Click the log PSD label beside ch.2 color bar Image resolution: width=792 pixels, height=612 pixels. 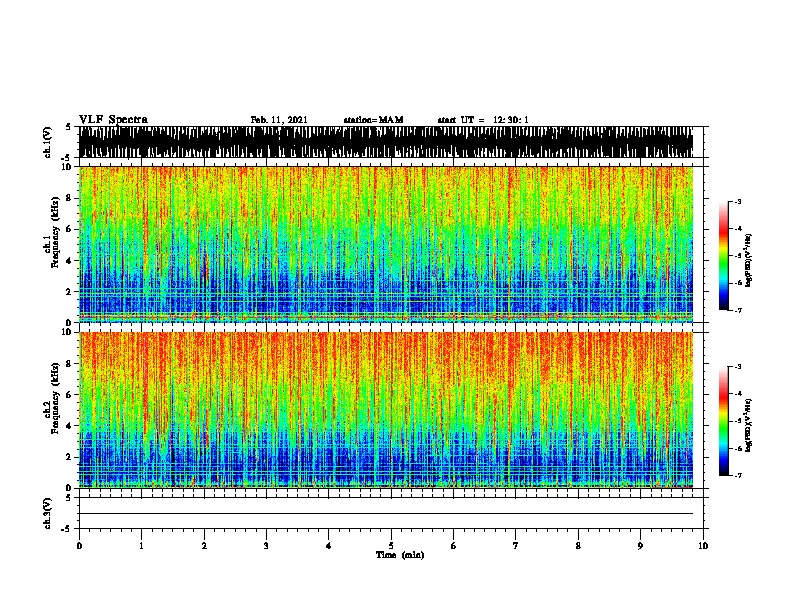(749, 425)
